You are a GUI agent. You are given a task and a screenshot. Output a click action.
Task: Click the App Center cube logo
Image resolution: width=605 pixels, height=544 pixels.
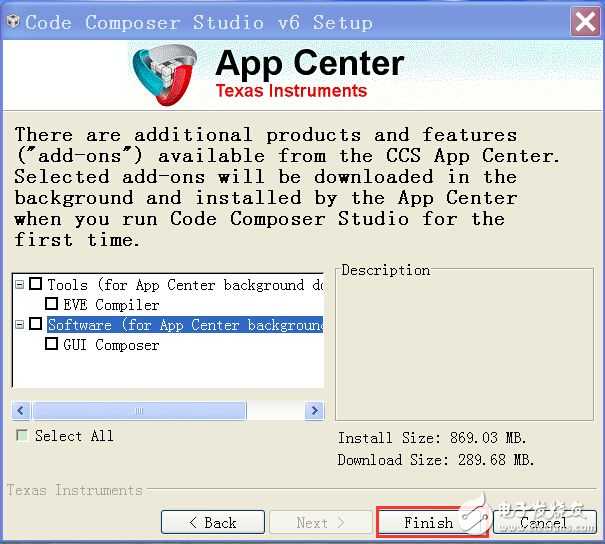(x=165, y=74)
